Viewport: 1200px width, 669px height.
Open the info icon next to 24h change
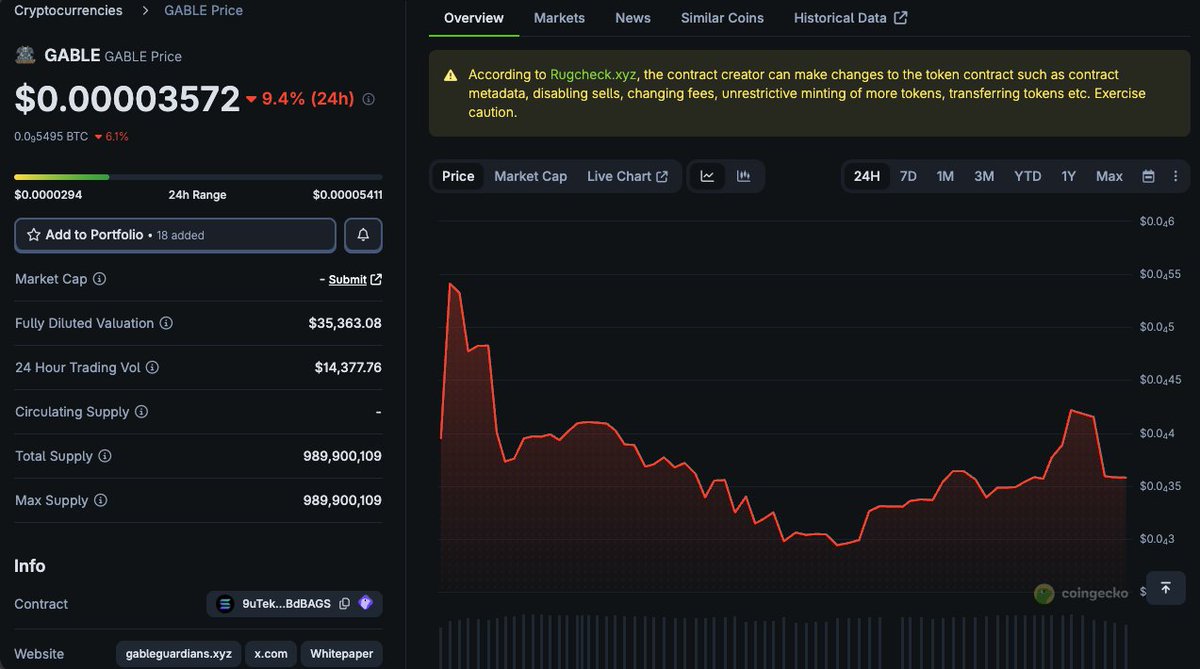coord(368,99)
